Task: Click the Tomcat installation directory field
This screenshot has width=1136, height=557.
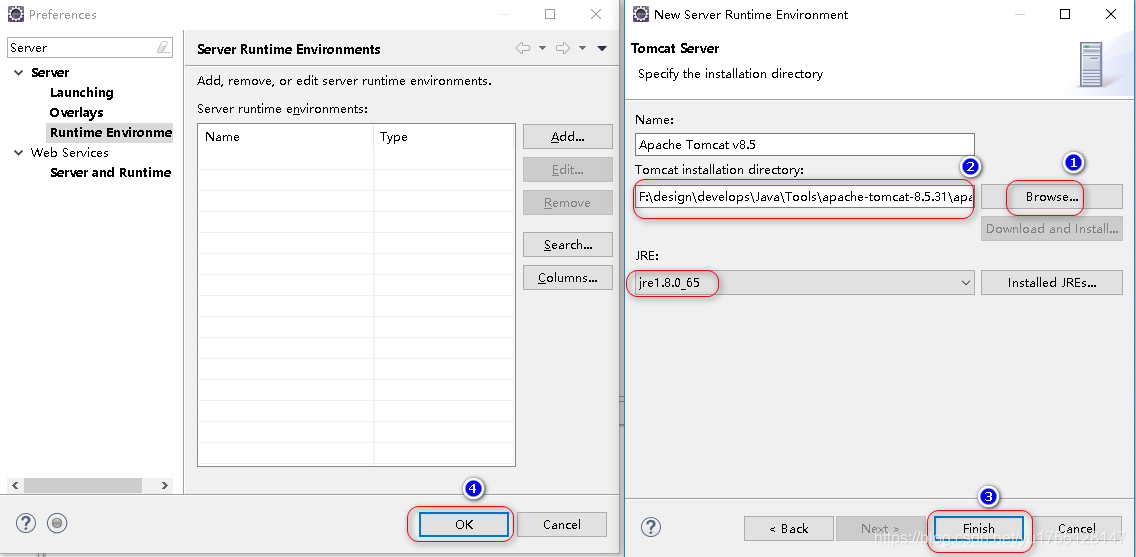Action: pyautogui.click(x=804, y=197)
